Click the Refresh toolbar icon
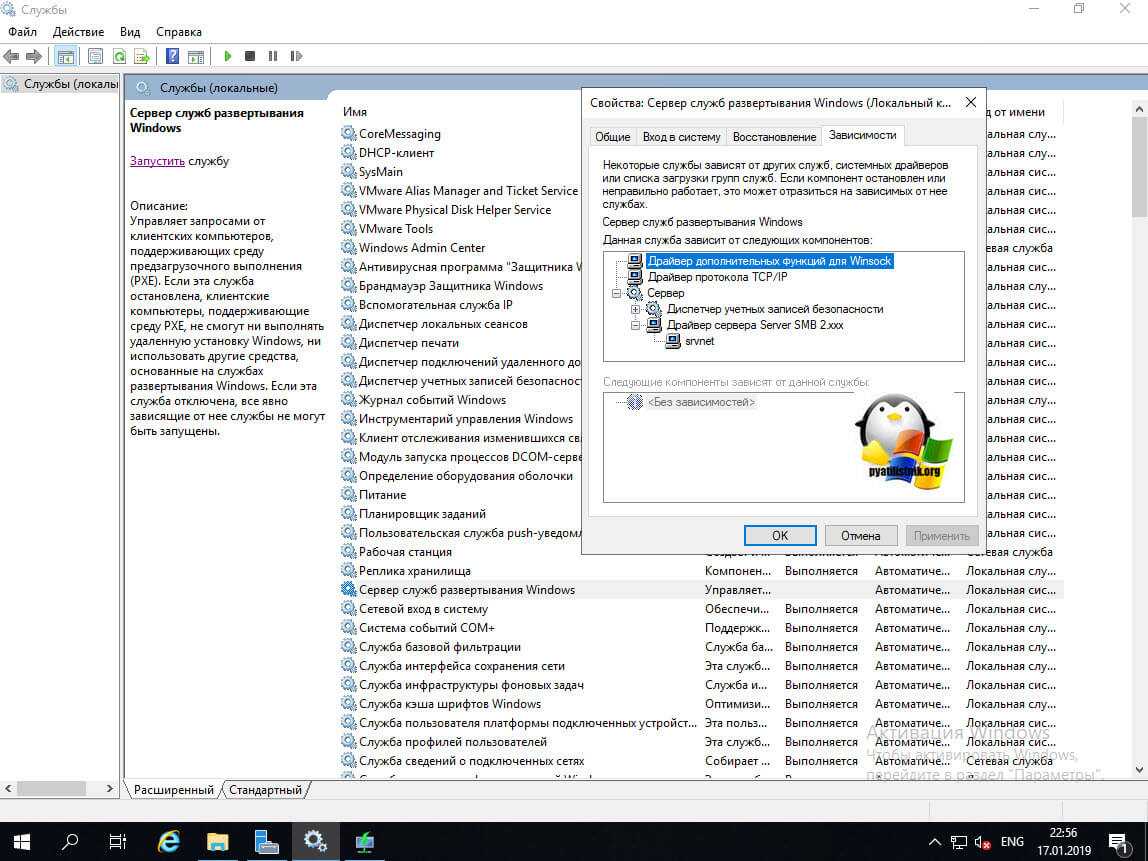Screen dimensions: 1148x861 [119, 57]
